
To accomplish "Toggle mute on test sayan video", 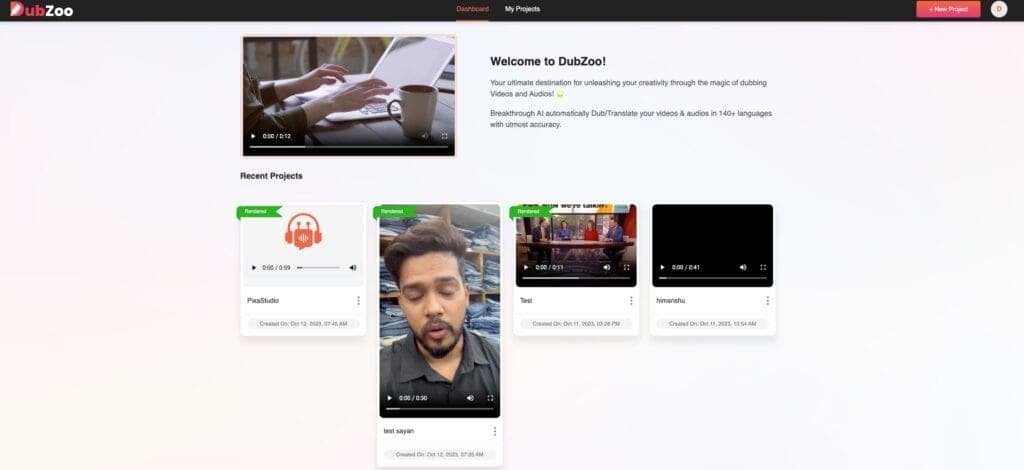I will coord(470,398).
